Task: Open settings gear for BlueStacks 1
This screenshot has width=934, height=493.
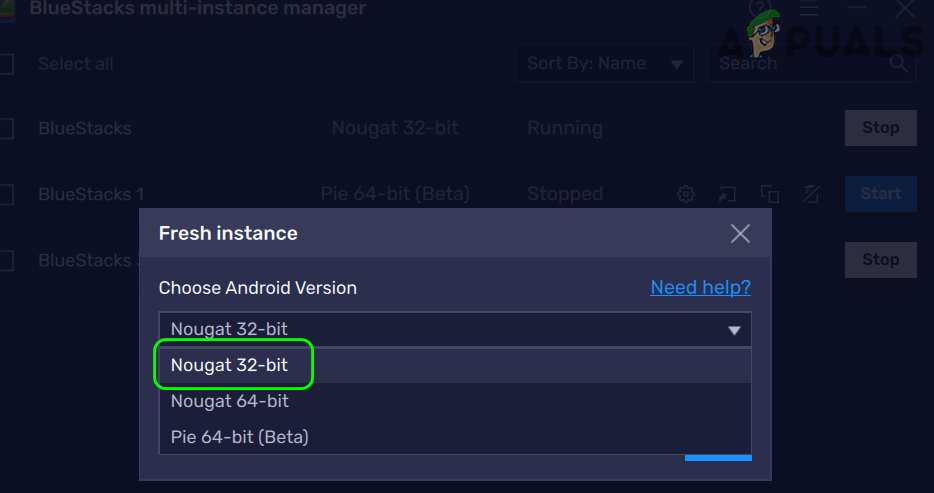Action: tap(686, 194)
